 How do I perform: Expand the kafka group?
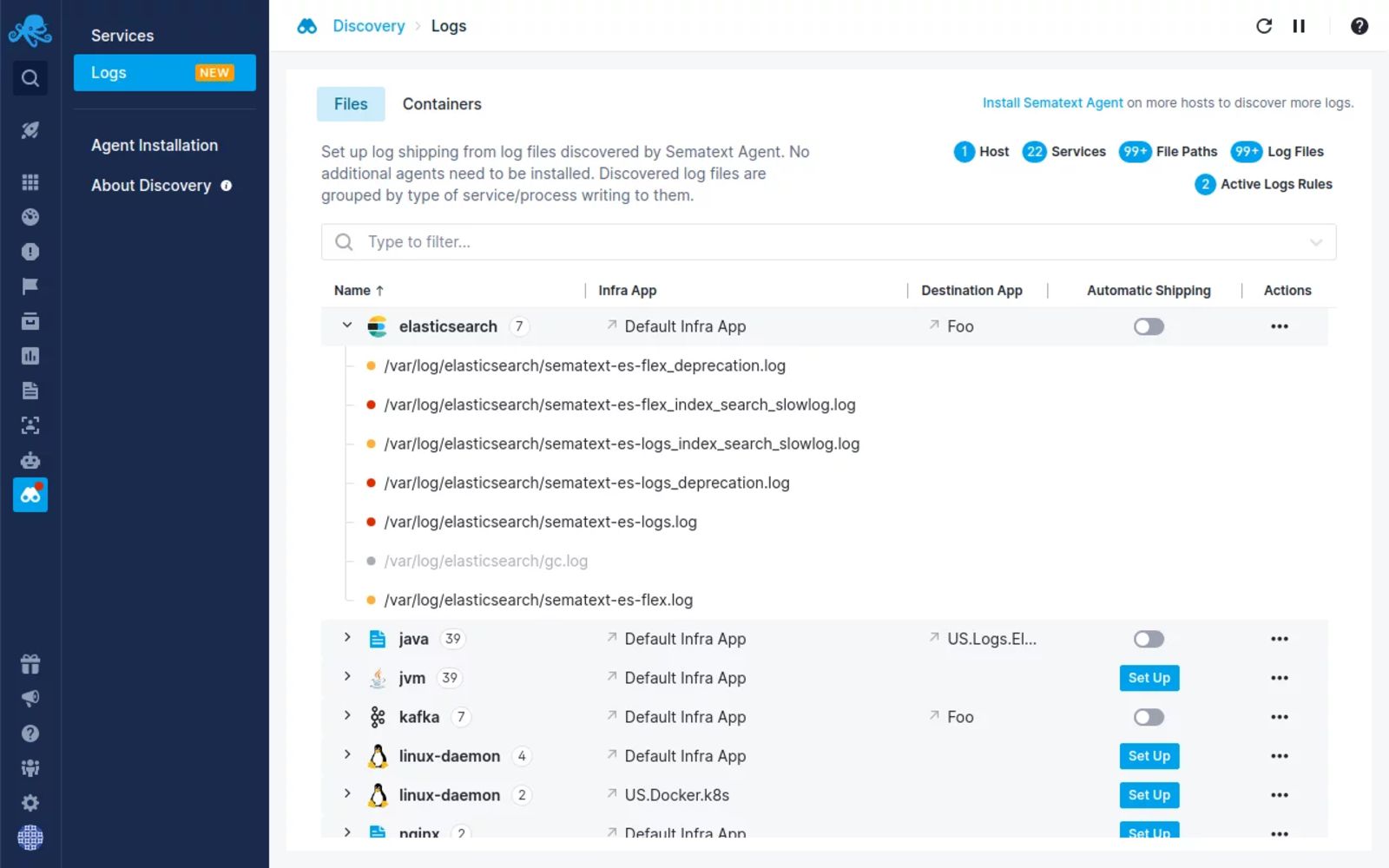click(347, 716)
